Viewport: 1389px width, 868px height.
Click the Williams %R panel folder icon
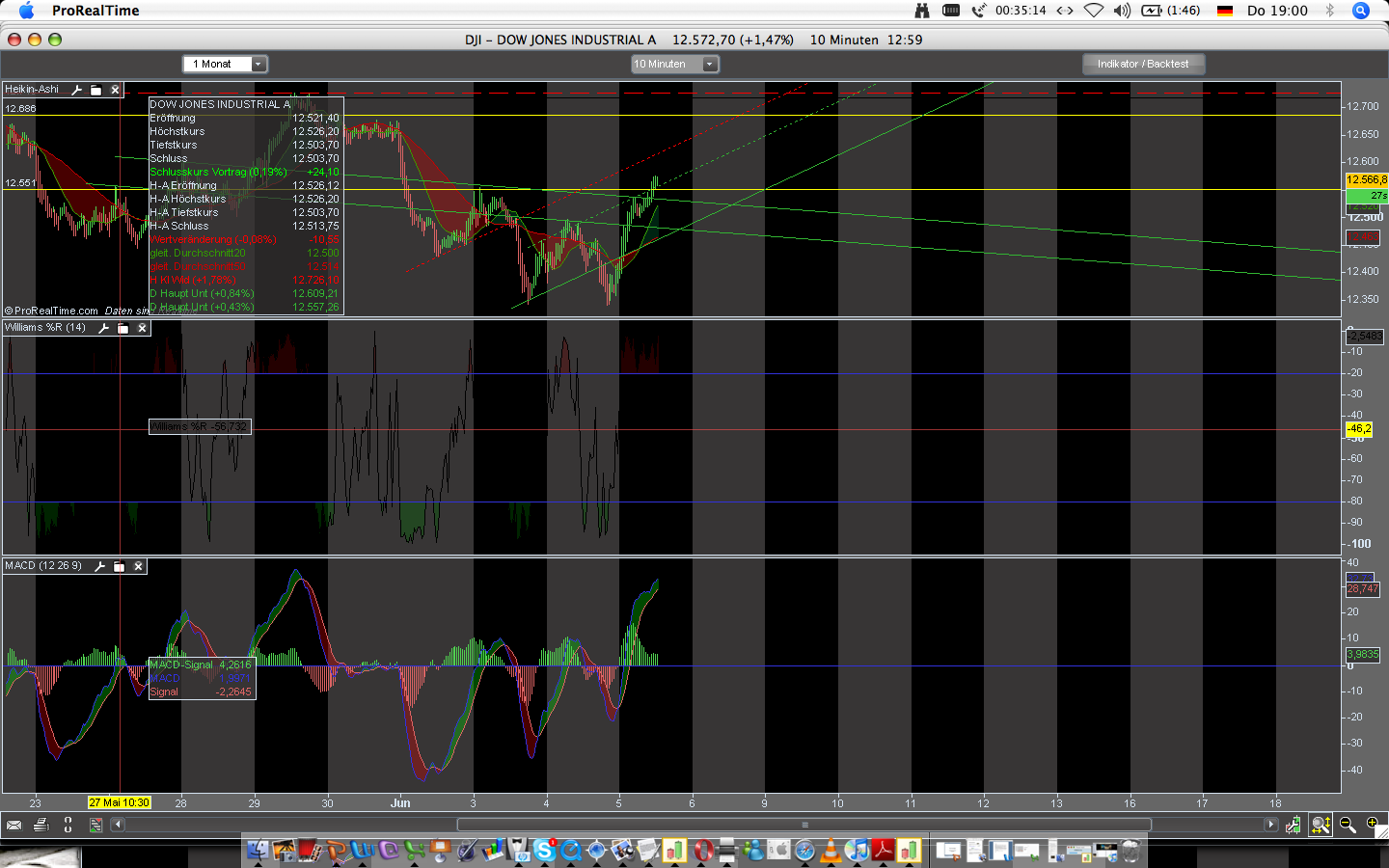coord(123,328)
